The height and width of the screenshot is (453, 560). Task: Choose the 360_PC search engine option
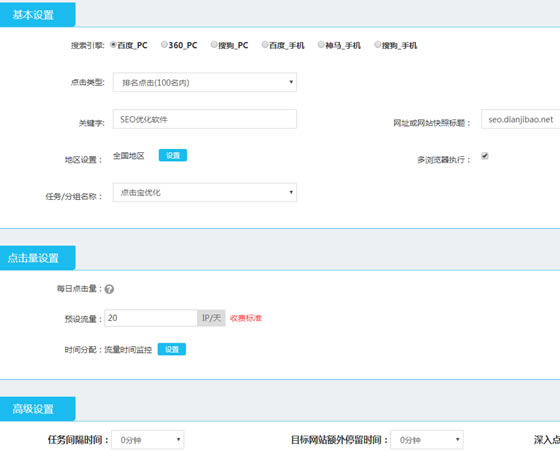[164, 44]
